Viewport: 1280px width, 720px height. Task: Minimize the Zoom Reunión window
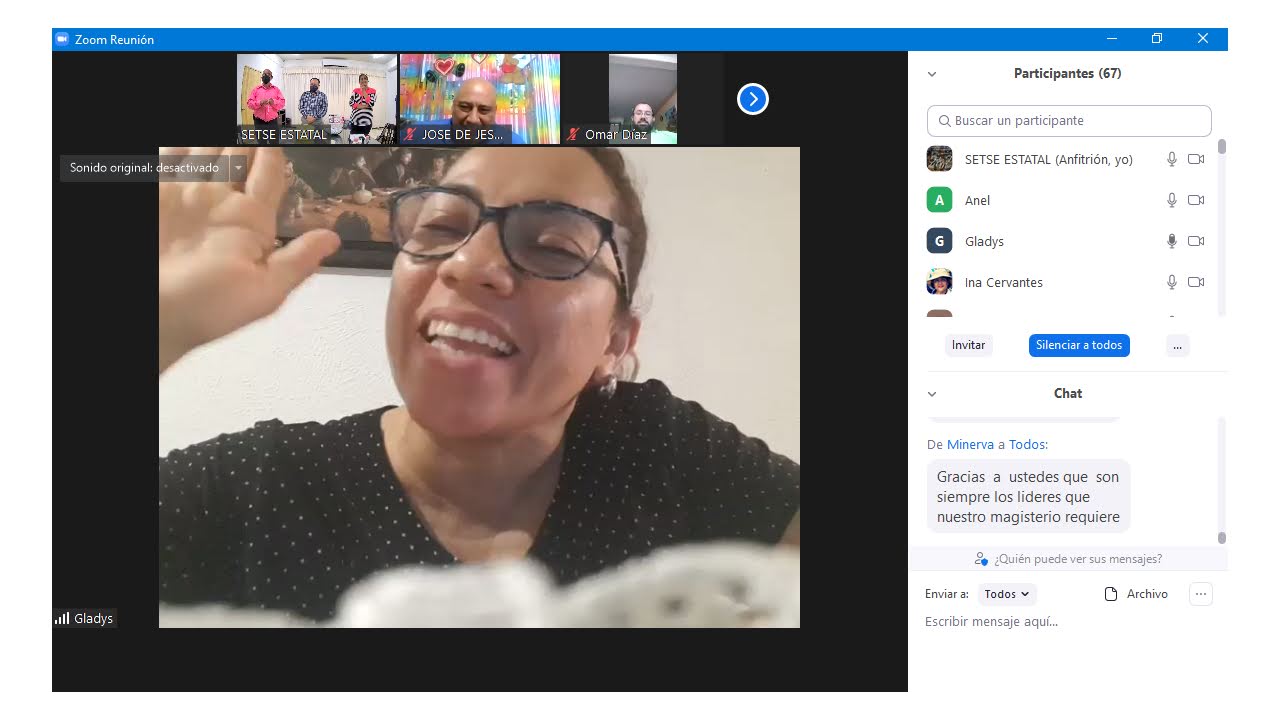(x=1112, y=39)
